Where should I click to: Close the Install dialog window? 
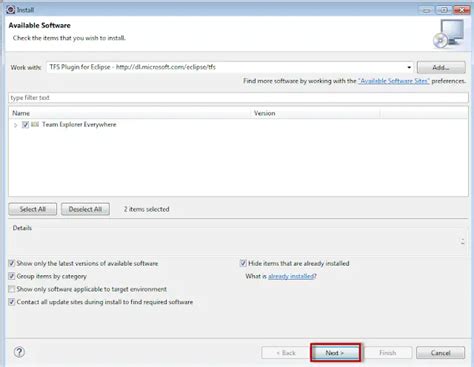[x=462, y=10]
